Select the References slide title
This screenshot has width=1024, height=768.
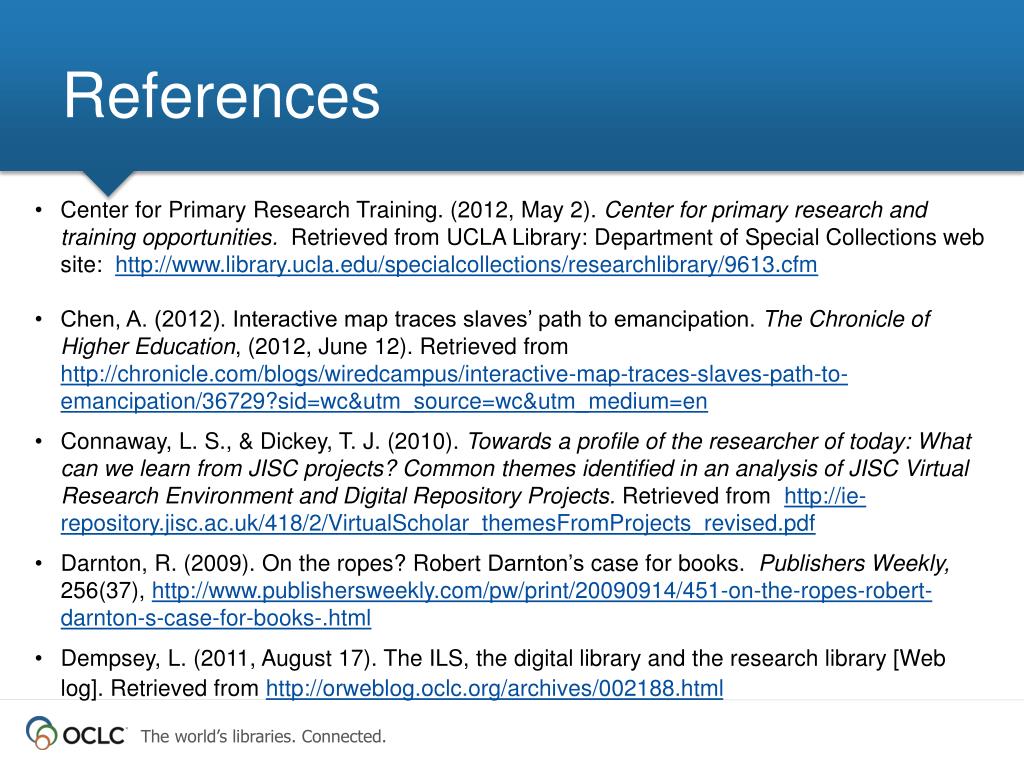point(221,96)
